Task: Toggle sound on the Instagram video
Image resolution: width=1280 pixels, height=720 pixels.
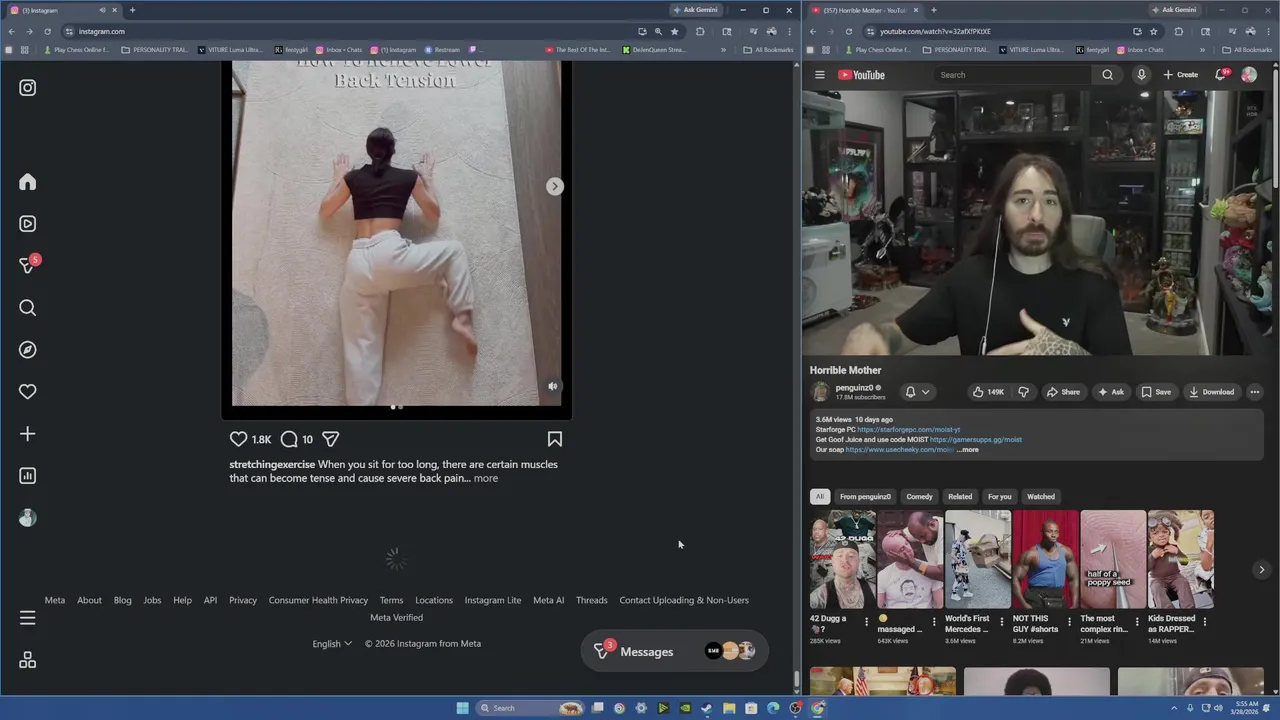Action: [553, 386]
